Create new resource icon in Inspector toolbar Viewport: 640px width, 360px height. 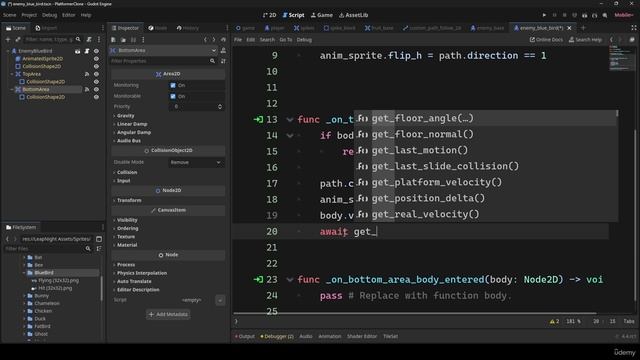(113, 40)
